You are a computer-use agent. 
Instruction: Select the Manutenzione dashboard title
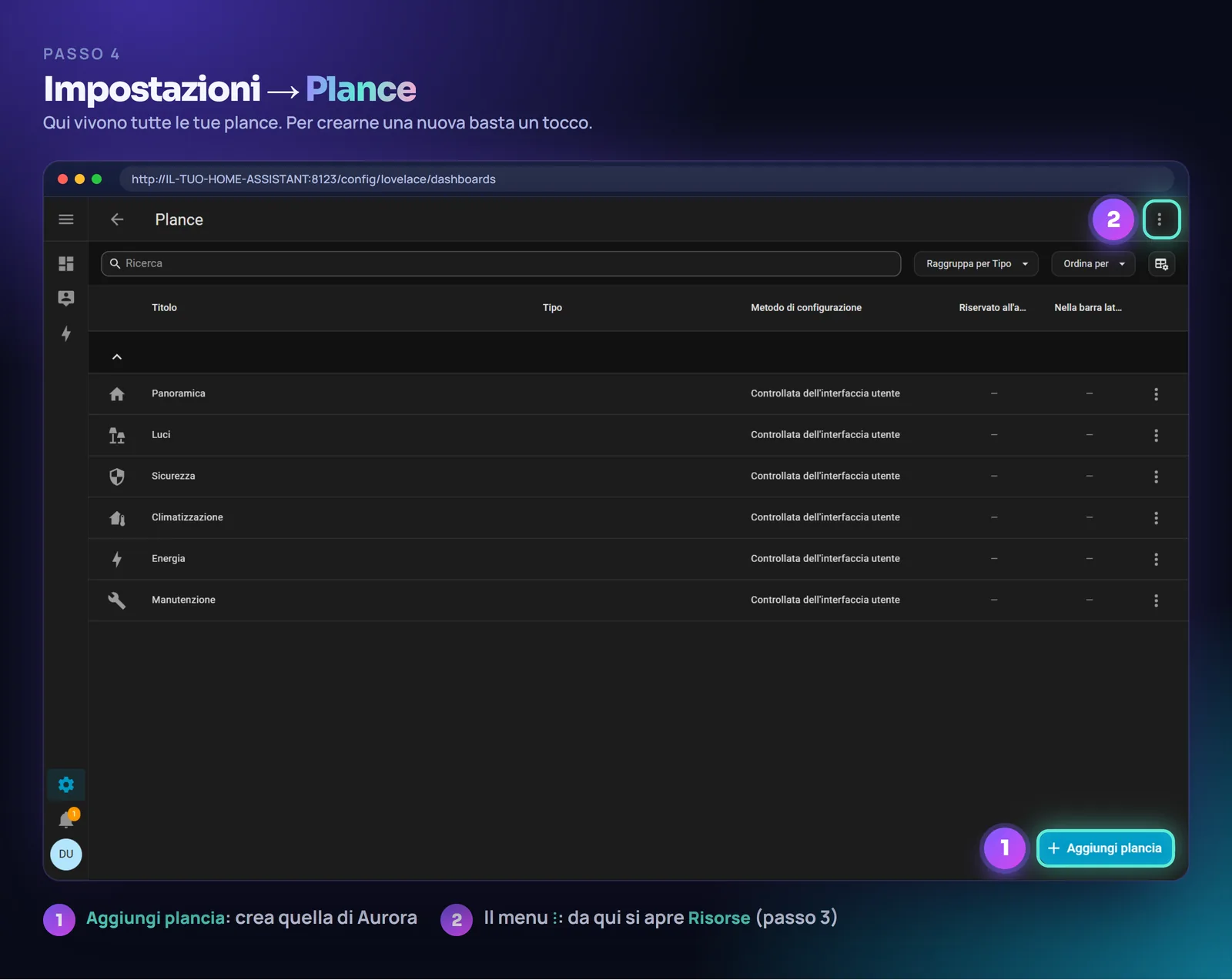pyautogui.click(x=183, y=600)
